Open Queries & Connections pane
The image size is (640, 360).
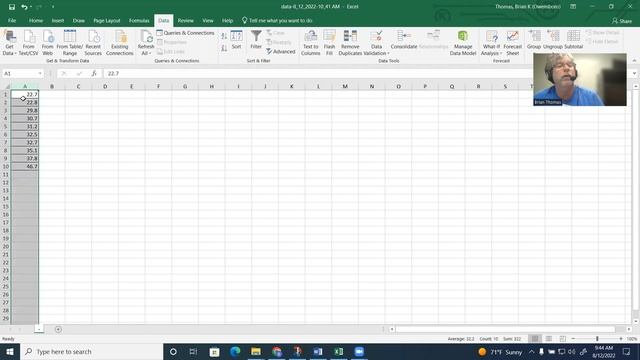click(185, 33)
